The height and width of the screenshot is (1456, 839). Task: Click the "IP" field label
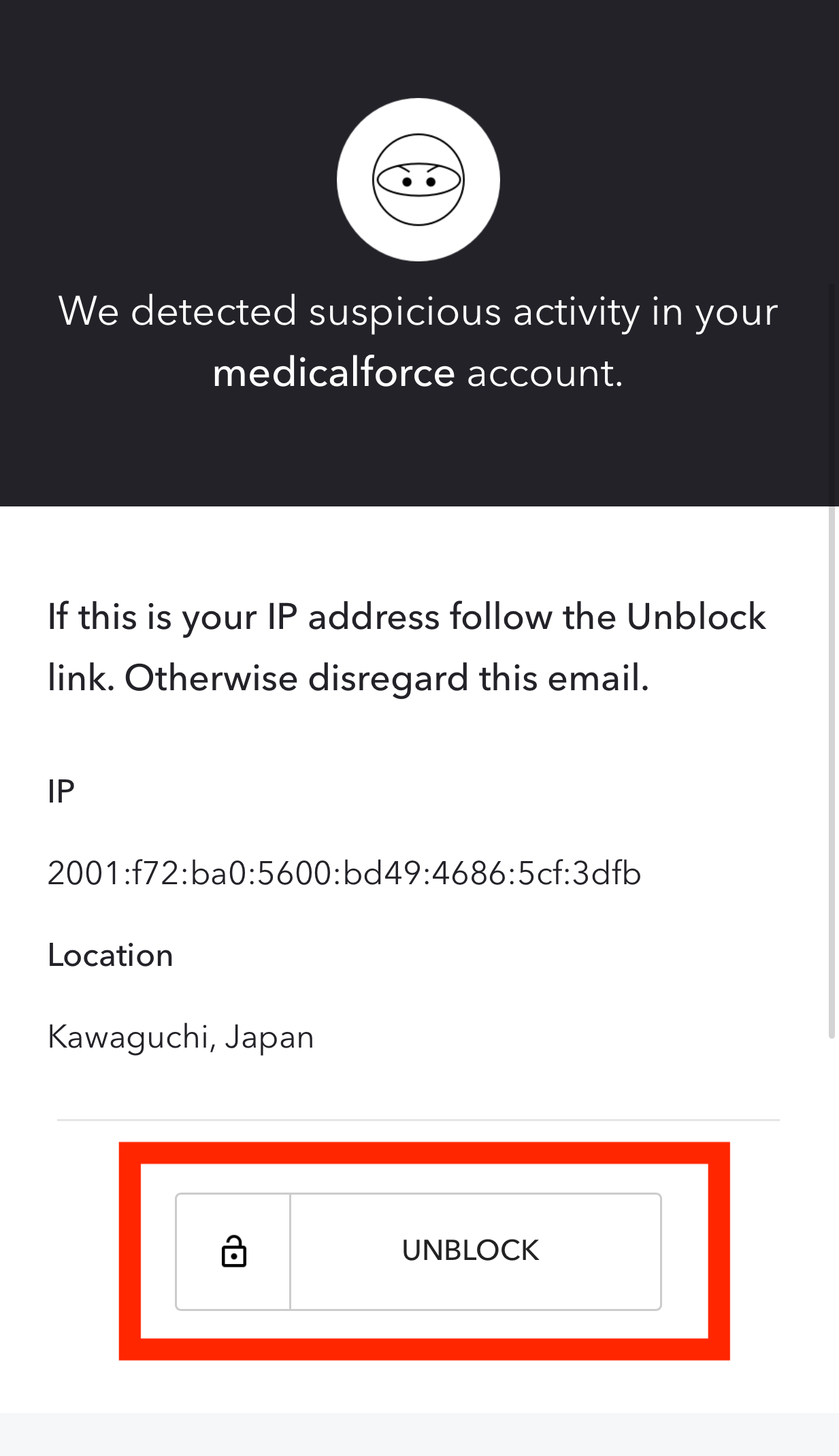[61, 792]
